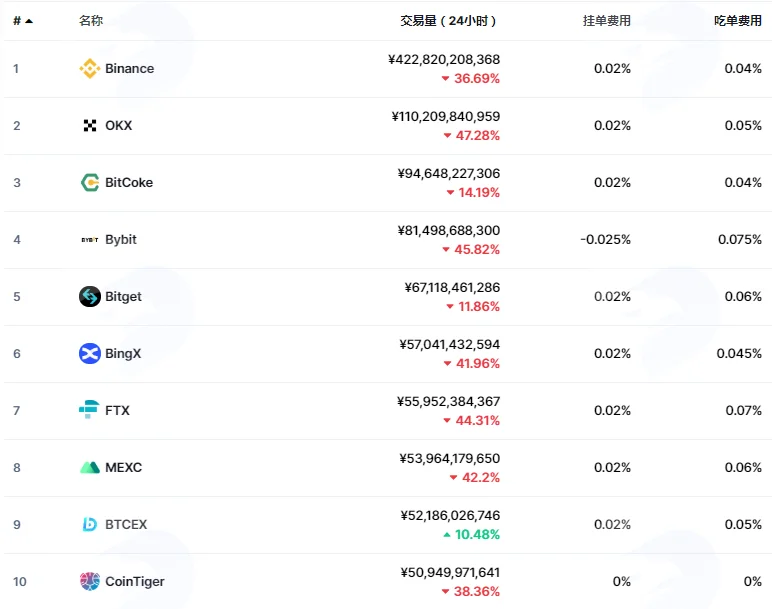The width and height of the screenshot is (772, 609).
Task: Open the CoinTiger exchange link
Action: 135,581
